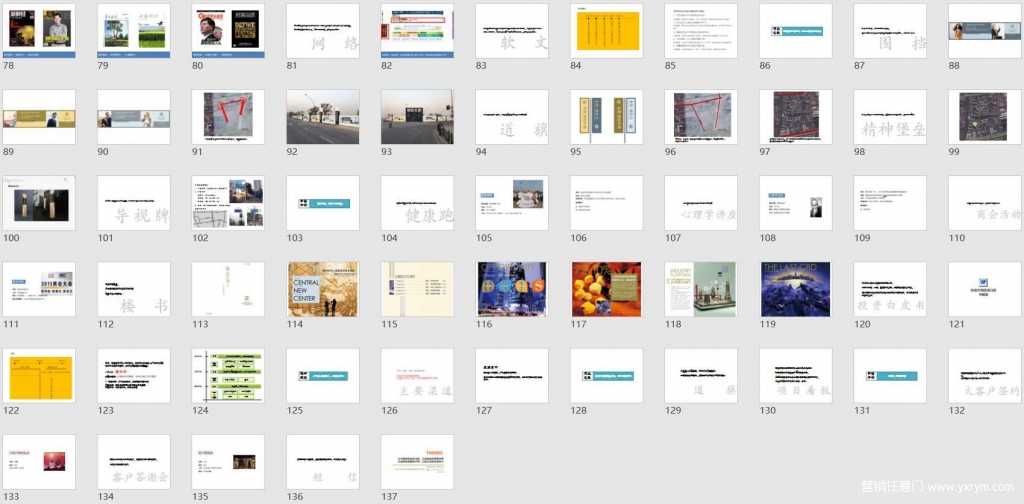Select slide 126 thumbnail
The image size is (1024, 504).
coord(417,375)
